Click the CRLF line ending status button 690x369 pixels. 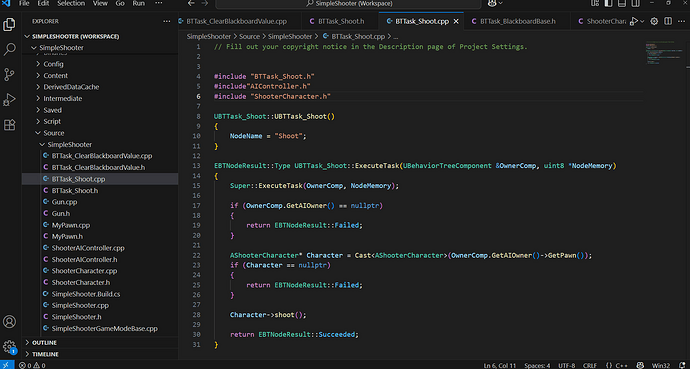(x=590, y=365)
